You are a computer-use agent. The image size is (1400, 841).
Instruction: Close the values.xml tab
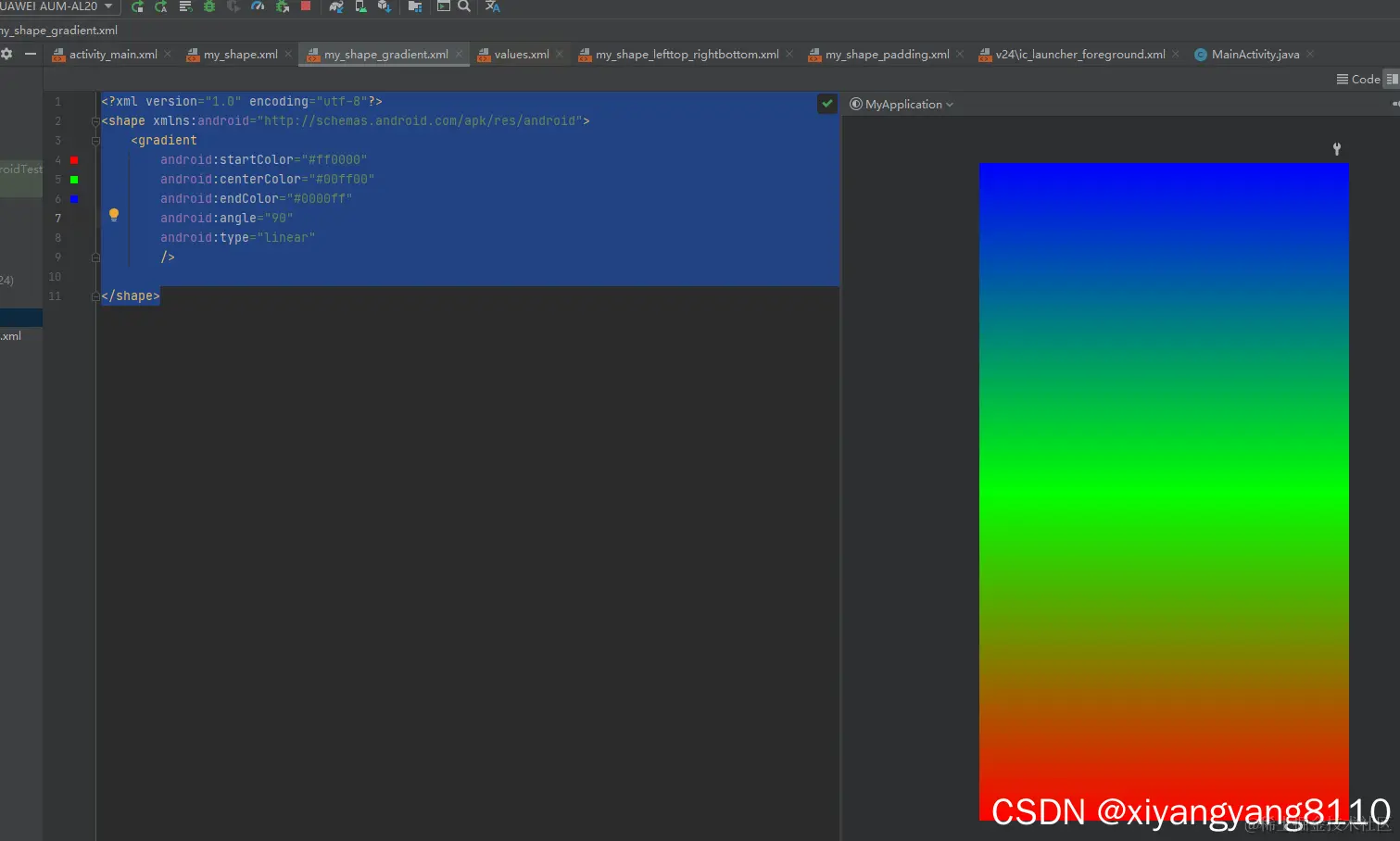click(x=560, y=54)
